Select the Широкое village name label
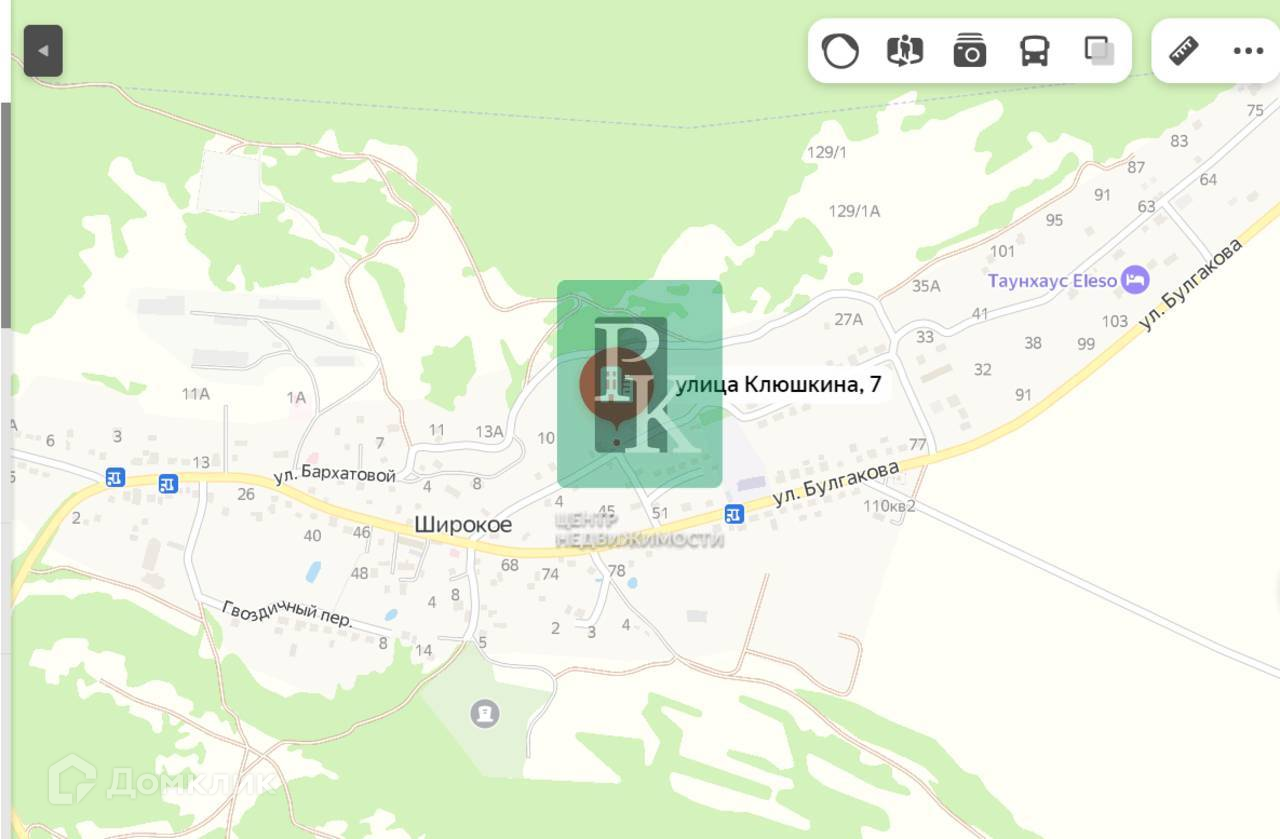This screenshot has height=839, width=1280. point(463,525)
